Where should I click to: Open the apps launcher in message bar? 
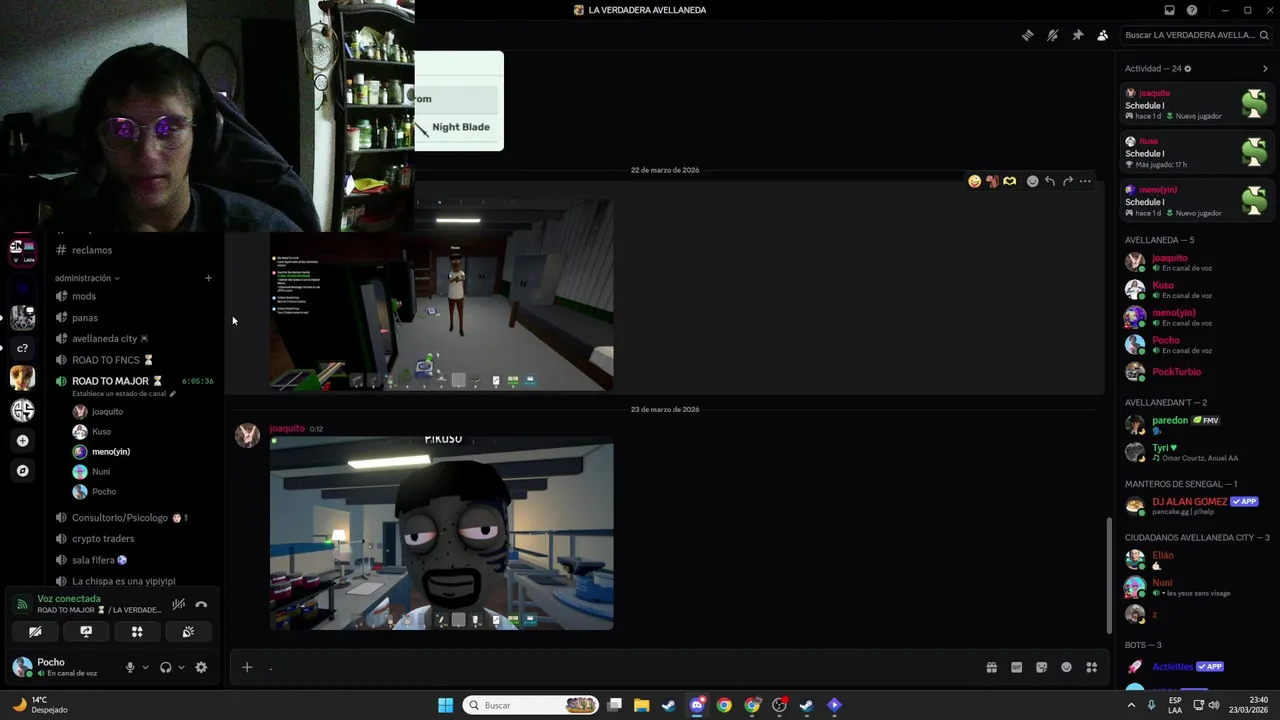tap(1092, 667)
